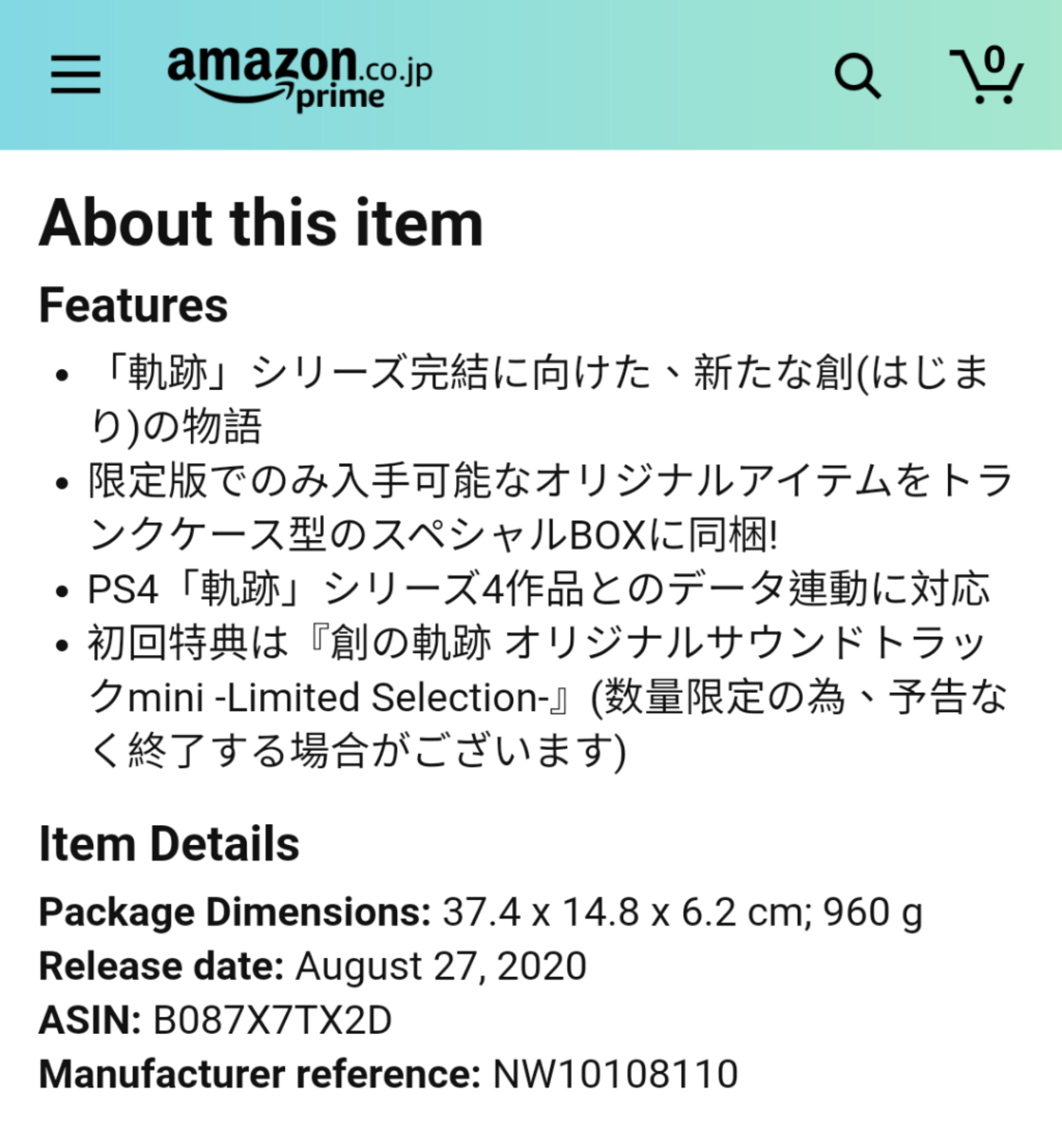The height and width of the screenshot is (1148, 1062).
Task: Tap the amazon.co.jp logo
Action: coord(299,78)
